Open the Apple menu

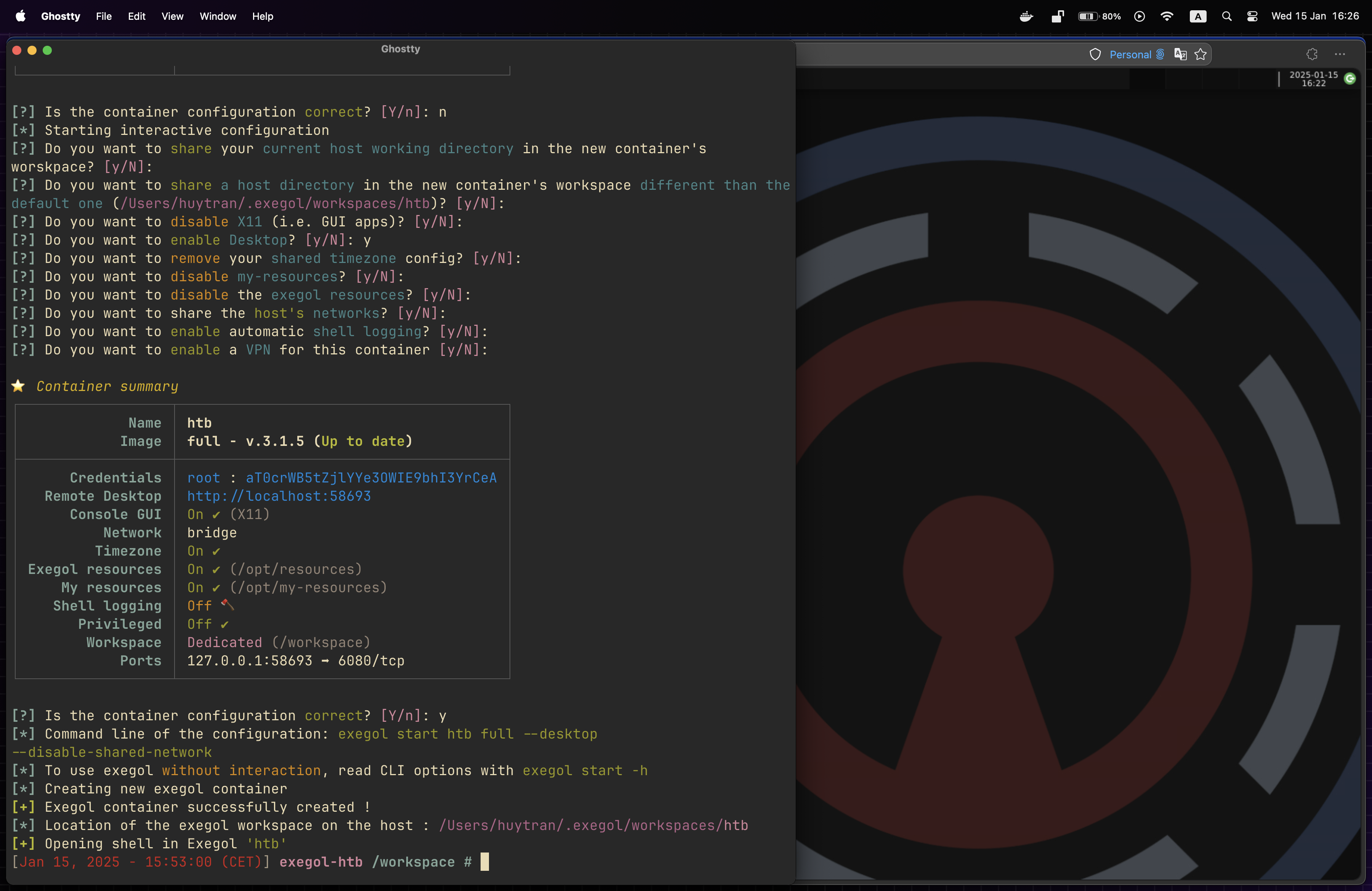20,16
